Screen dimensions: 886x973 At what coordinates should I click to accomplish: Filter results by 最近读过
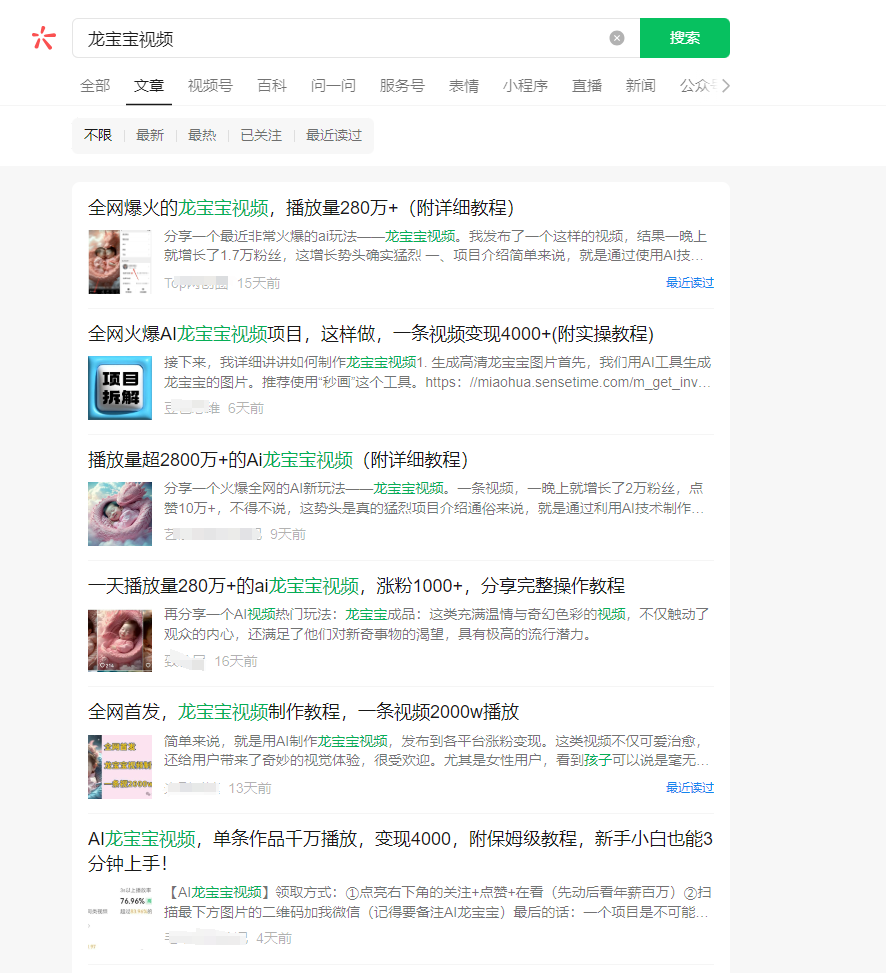tap(334, 135)
